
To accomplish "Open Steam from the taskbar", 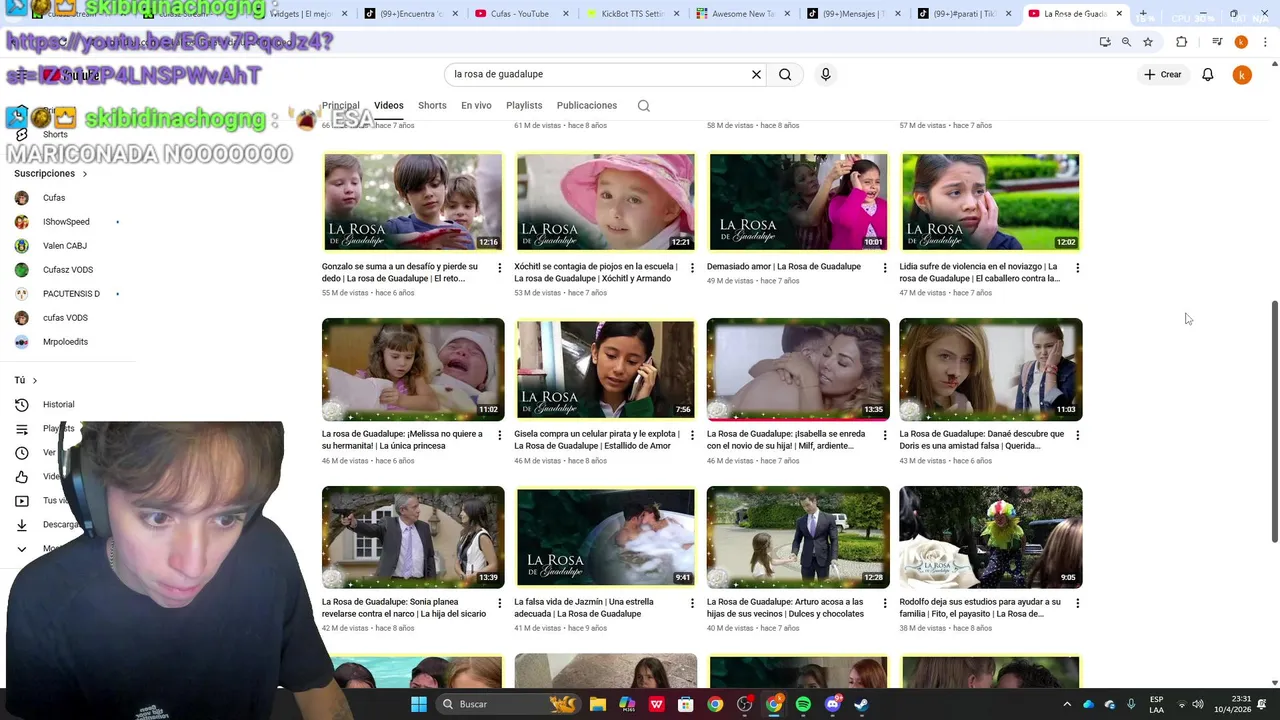I will (861, 704).
